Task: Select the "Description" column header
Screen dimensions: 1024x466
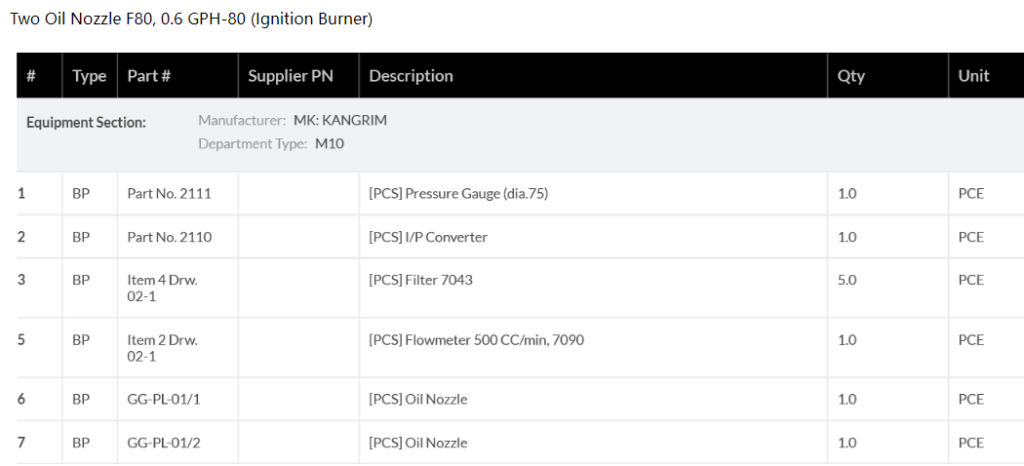Action: 411,76
